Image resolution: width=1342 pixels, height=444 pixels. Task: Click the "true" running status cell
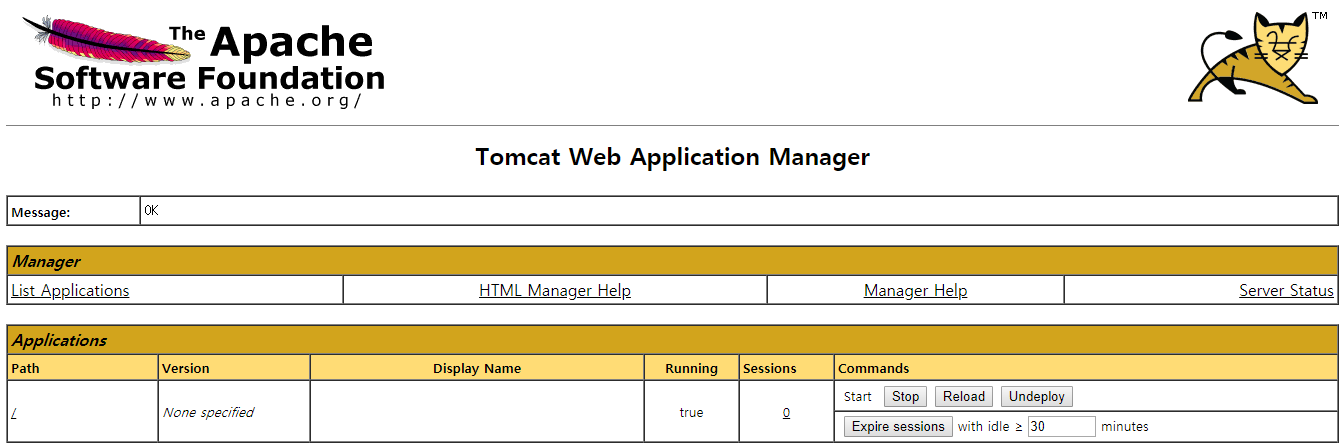[691, 412]
